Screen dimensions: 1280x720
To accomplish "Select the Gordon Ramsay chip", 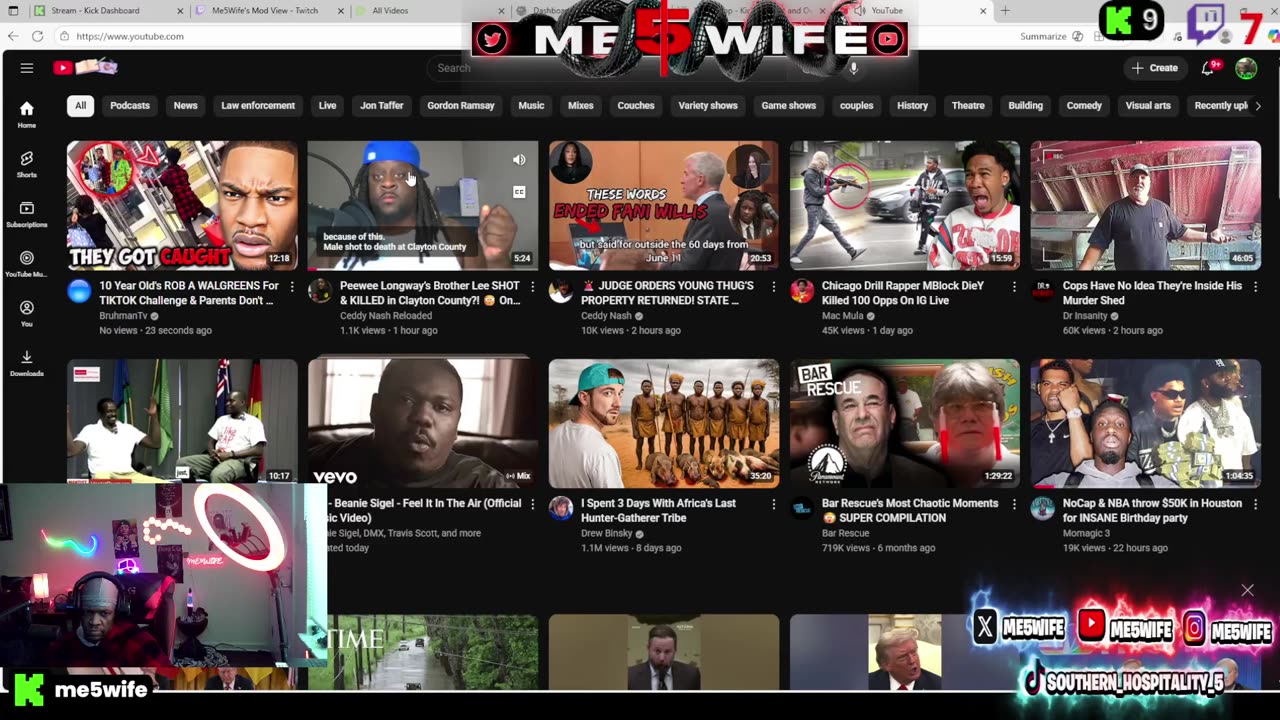I will pos(461,106).
